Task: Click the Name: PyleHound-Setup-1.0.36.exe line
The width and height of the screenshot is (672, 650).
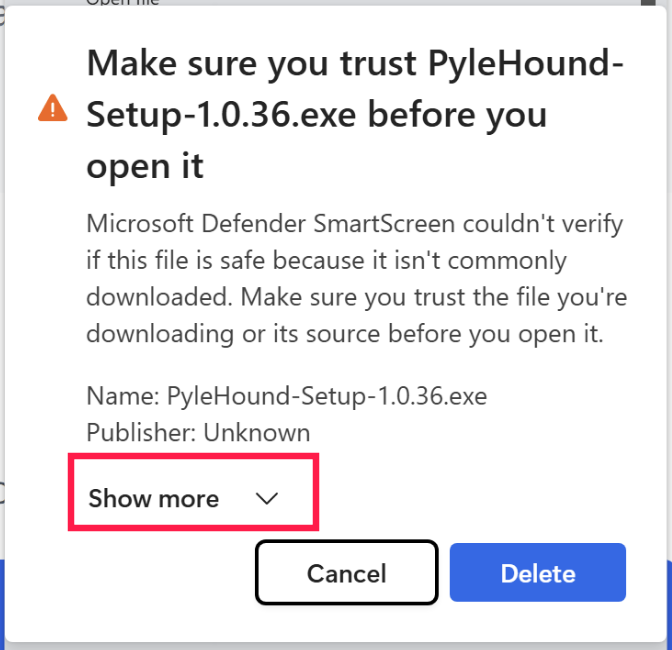Action: [286, 395]
